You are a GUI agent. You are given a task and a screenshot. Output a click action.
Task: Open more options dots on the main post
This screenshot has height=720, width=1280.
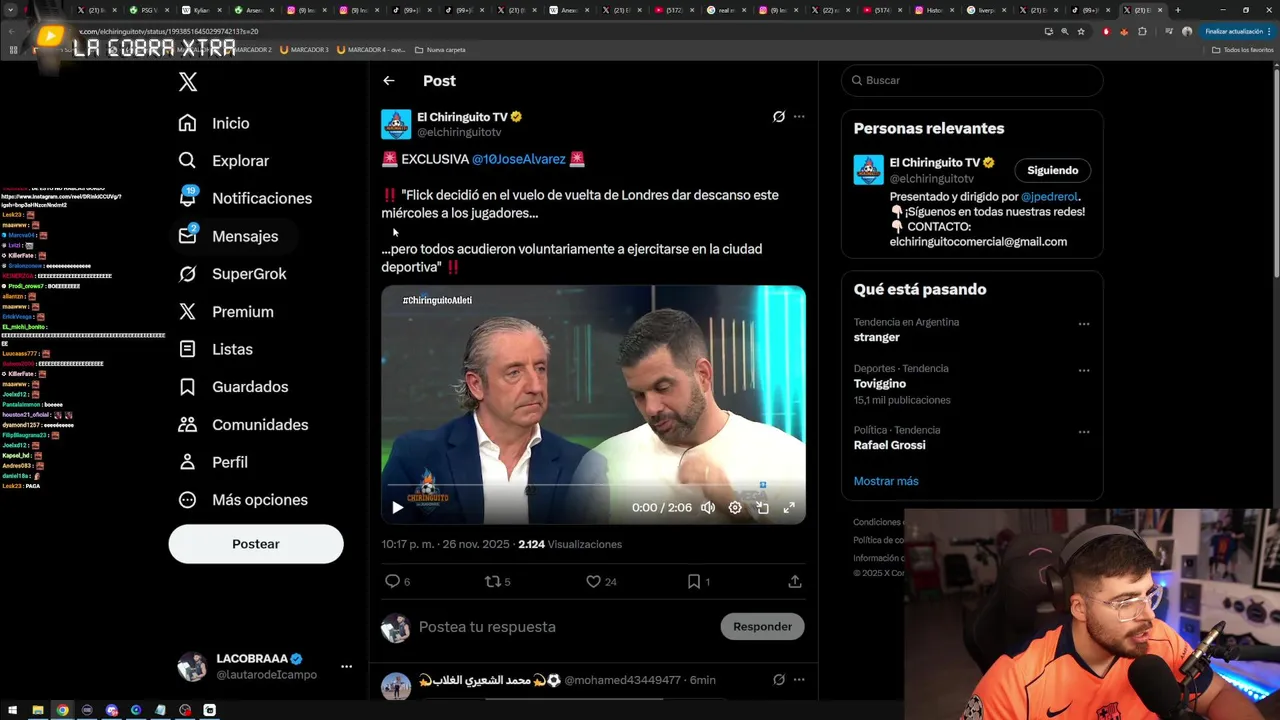point(799,117)
